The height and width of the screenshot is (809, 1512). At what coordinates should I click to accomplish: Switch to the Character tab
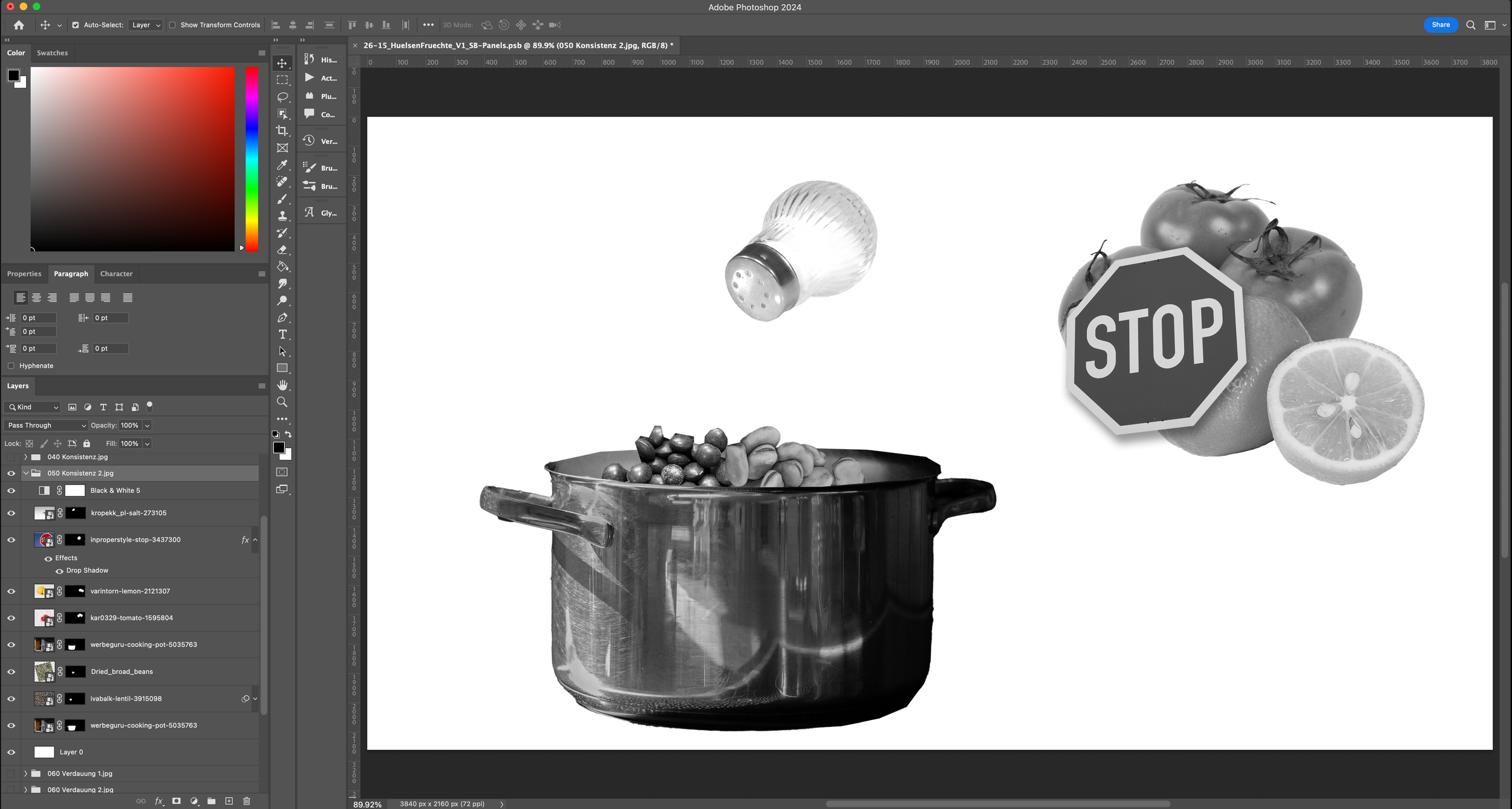click(x=116, y=273)
